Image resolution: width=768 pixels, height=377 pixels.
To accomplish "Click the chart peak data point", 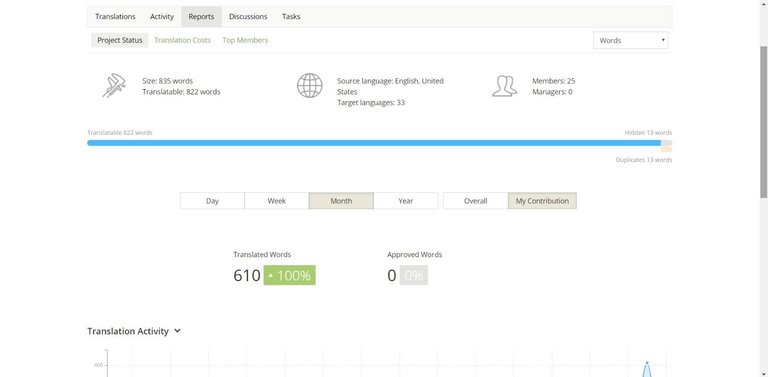I will [x=647, y=363].
